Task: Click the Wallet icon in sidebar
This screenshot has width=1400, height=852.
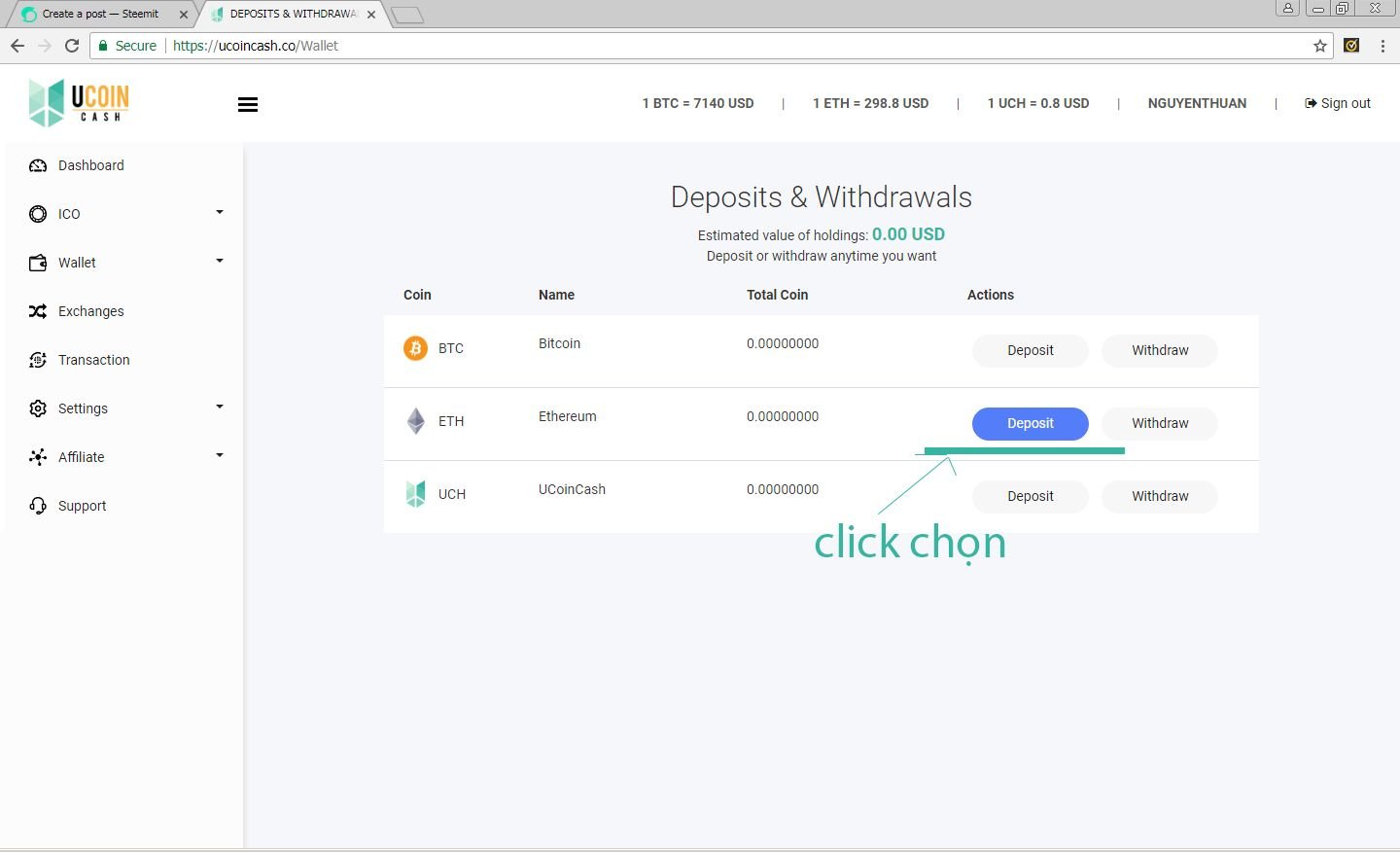Action: coord(38,263)
